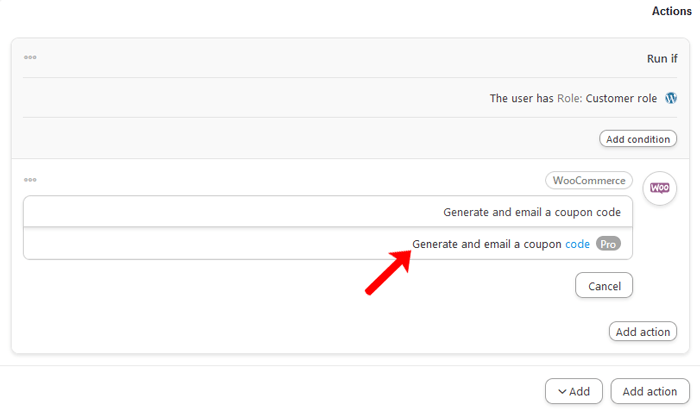Click the blue 'code' link text
The image size is (700, 414).
click(x=577, y=243)
